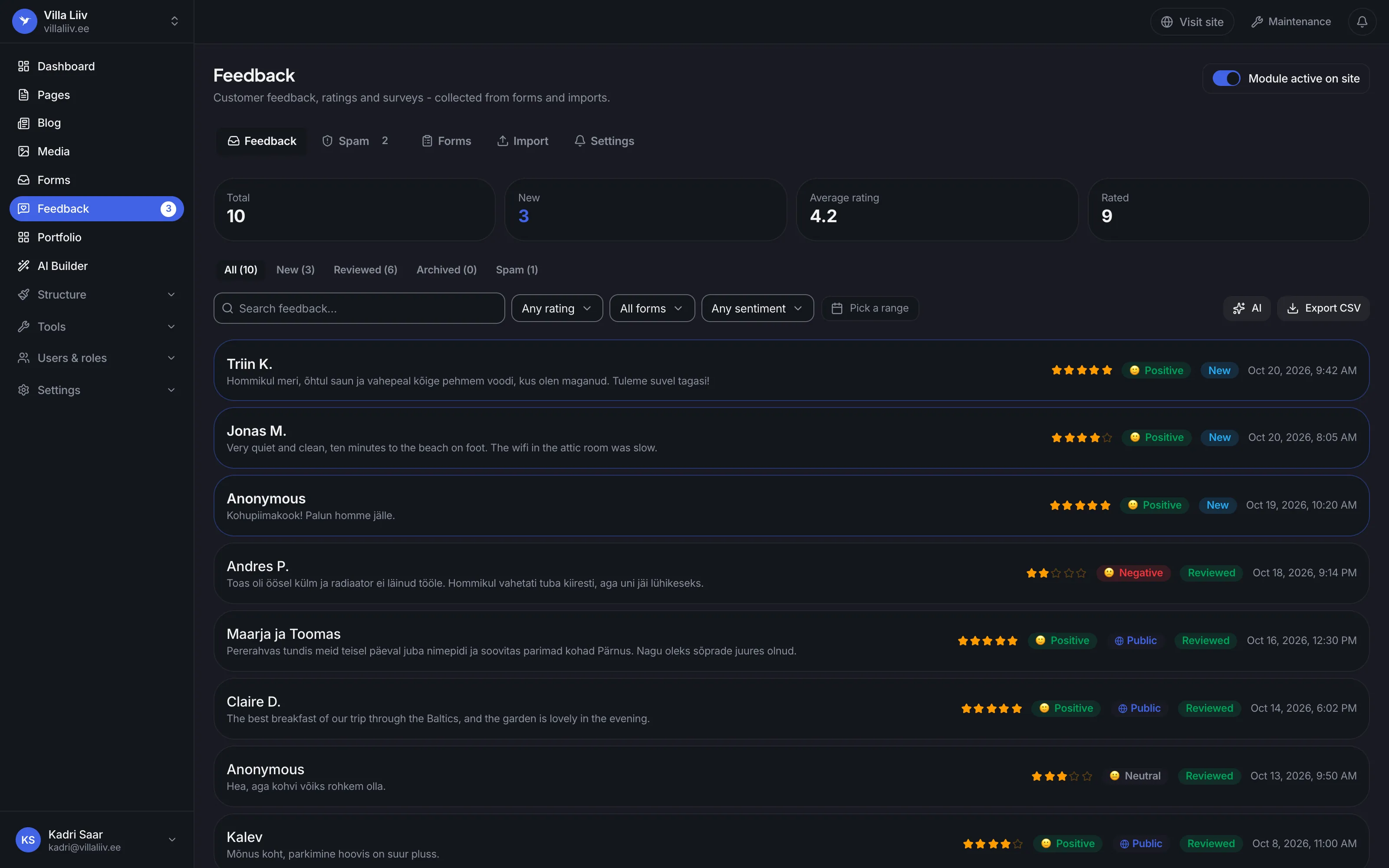1389x868 pixels.
Task: Open the Any rating dropdown
Action: (557, 308)
